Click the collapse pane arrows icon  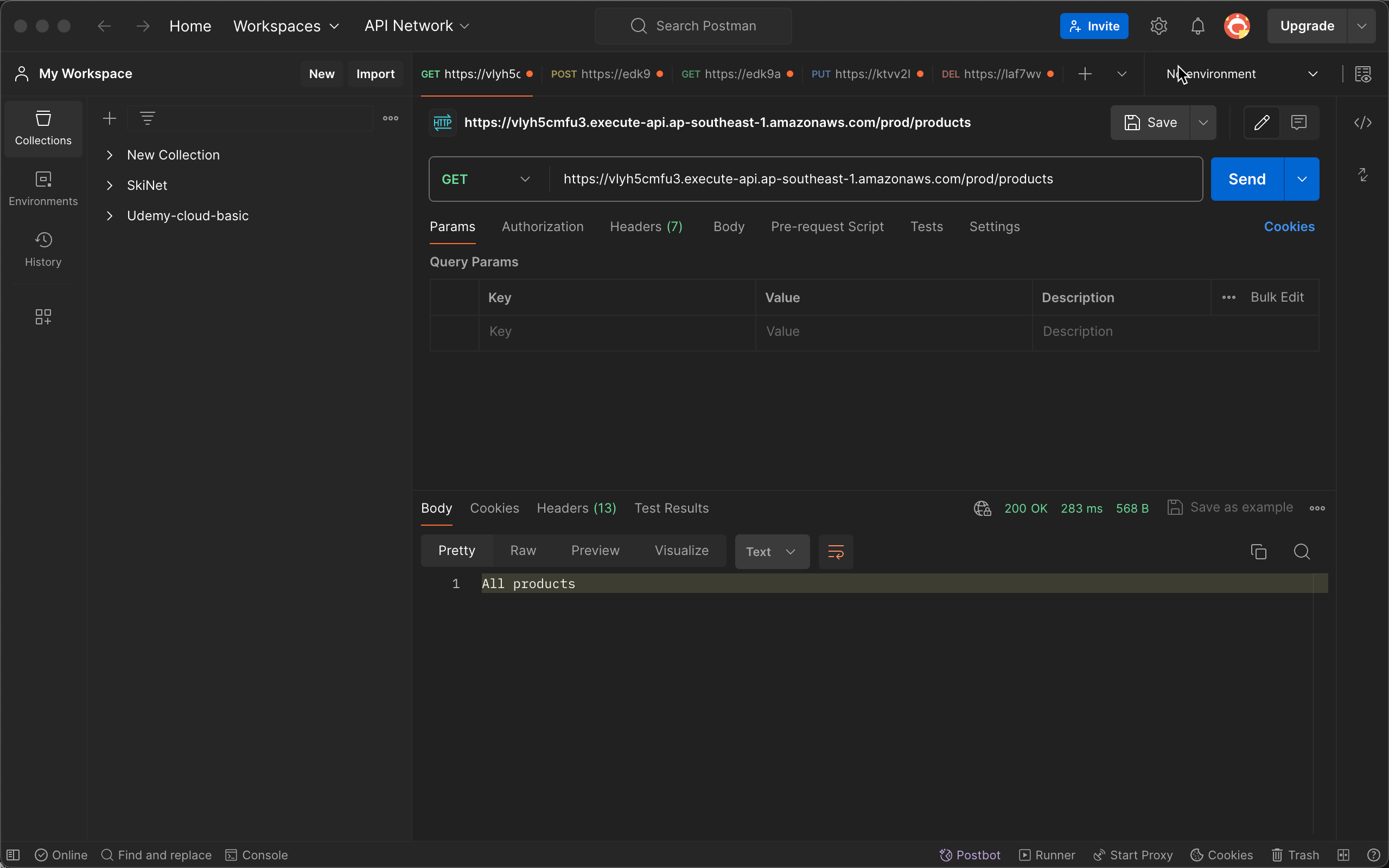coord(1362,175)
